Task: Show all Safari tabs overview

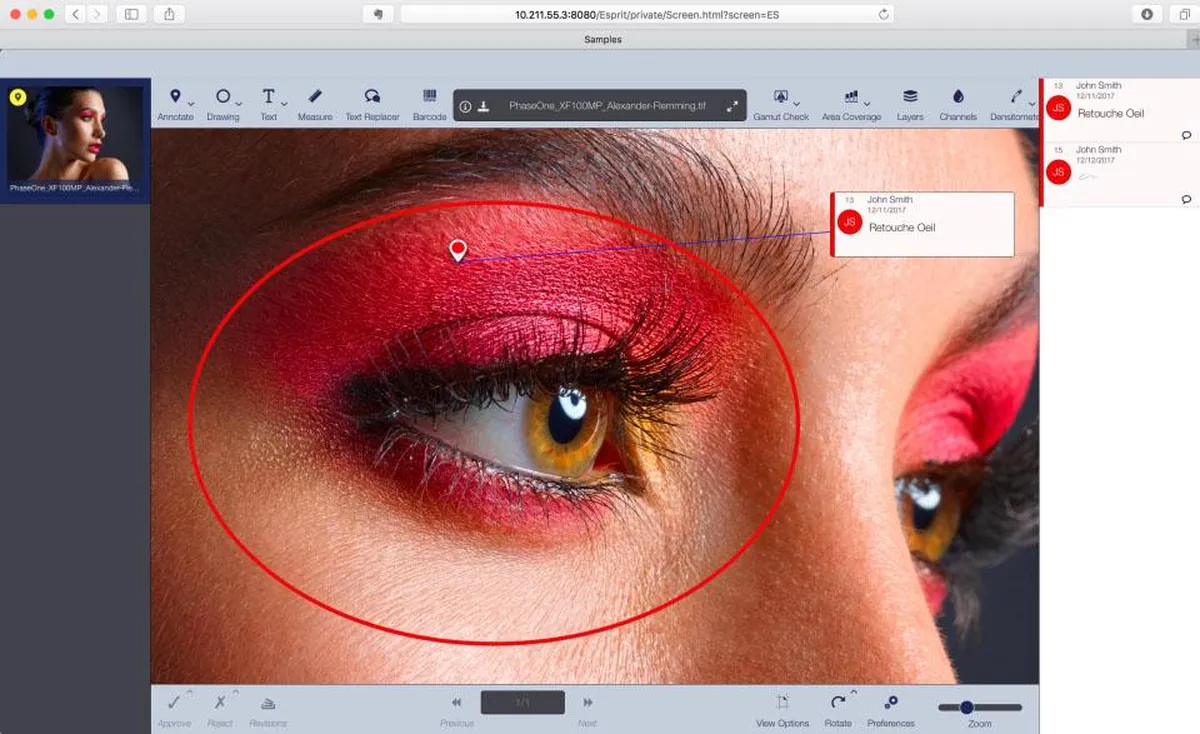Action: tap(1184, 14)
